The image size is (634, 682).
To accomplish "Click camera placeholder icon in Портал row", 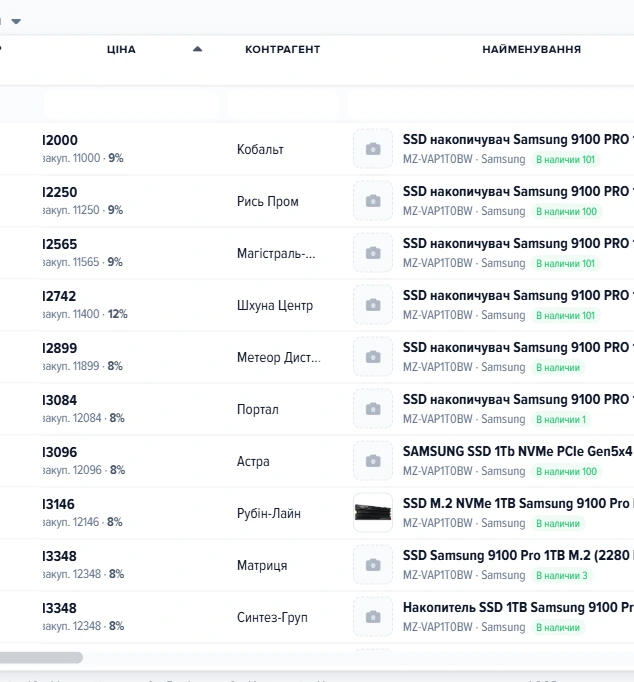I will click(x=373, y=409).
